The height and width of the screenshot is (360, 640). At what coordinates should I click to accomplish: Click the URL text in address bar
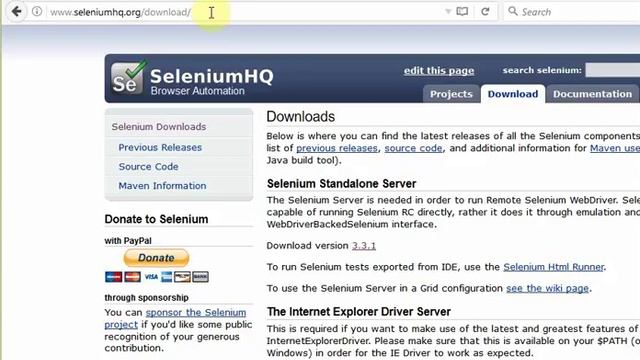point(120,12)
